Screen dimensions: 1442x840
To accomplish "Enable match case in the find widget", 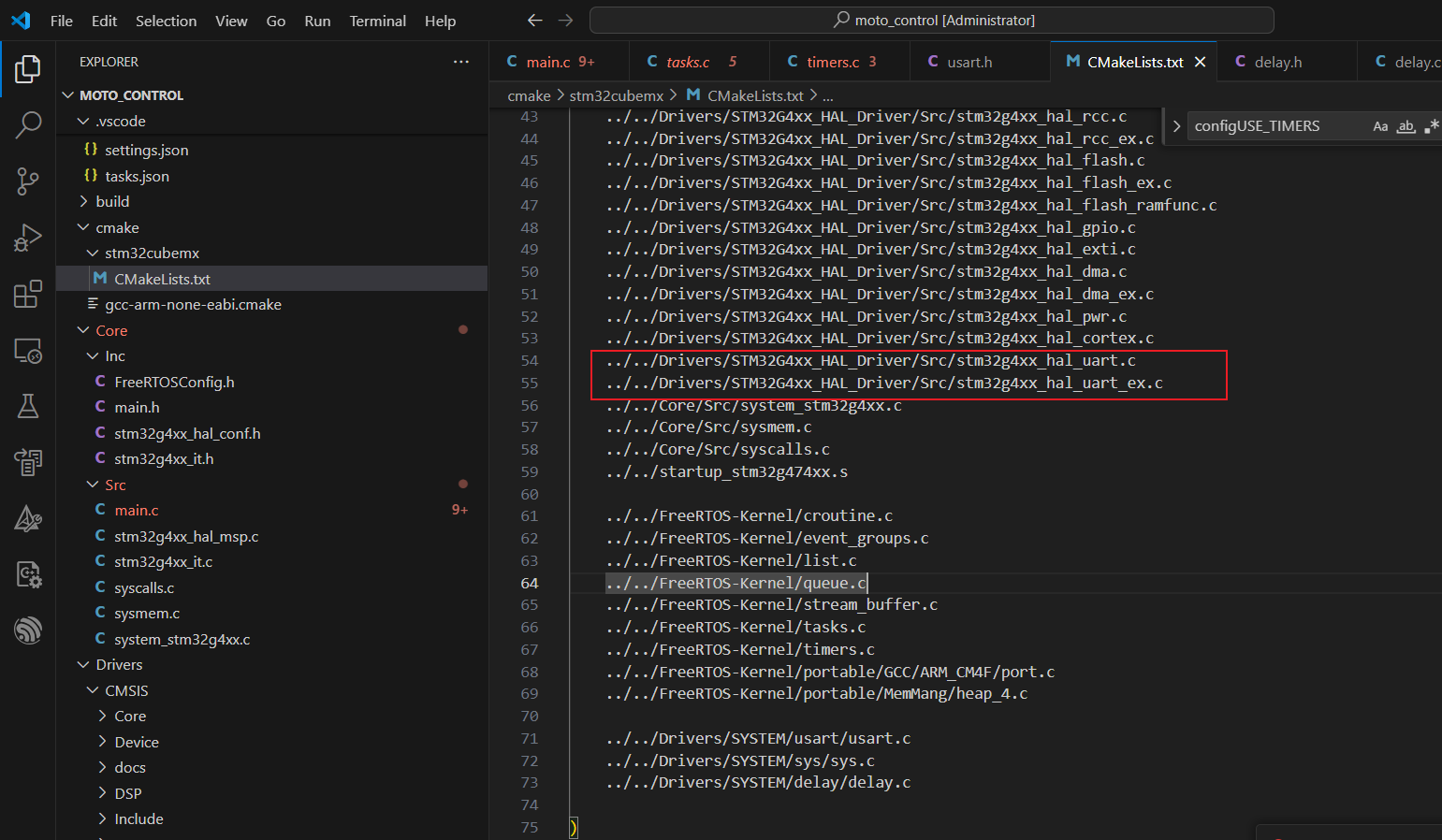I will coord(1380,125).
